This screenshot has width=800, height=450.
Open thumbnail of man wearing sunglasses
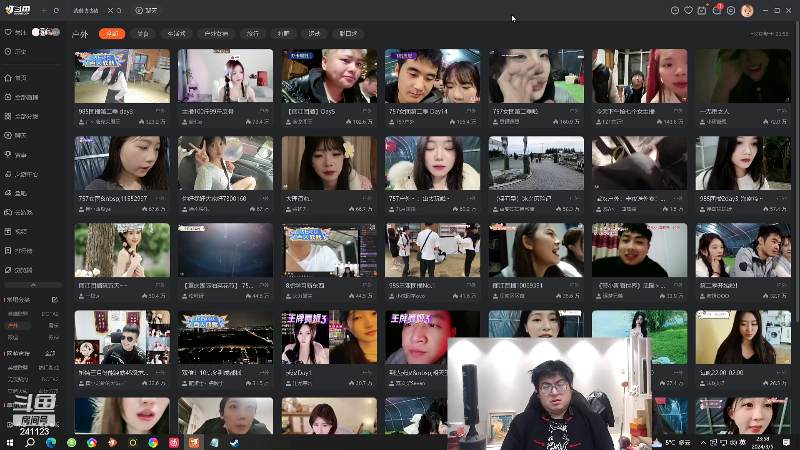tap(122, 337)
